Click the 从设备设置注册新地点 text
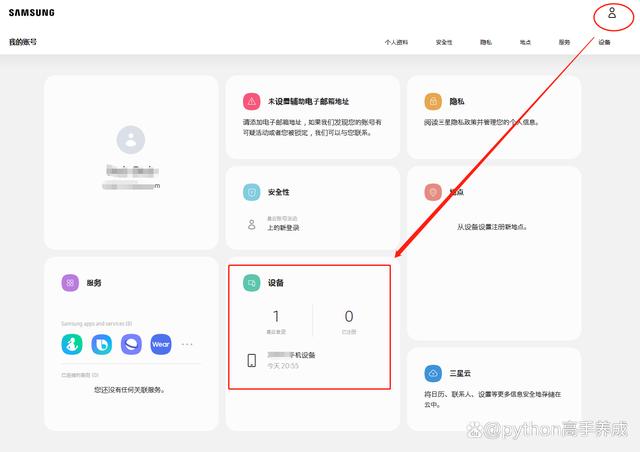Viewport: 640px width, 452px height. point(492,227)
